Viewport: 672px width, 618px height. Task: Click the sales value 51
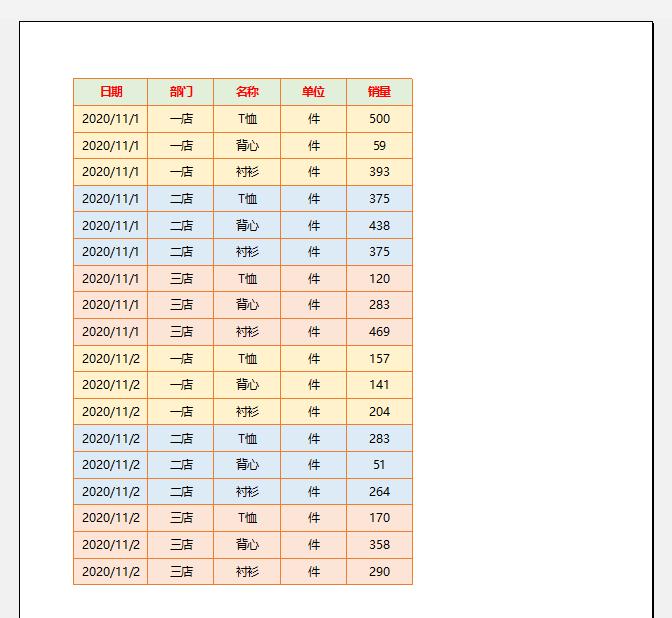[379, 465]
